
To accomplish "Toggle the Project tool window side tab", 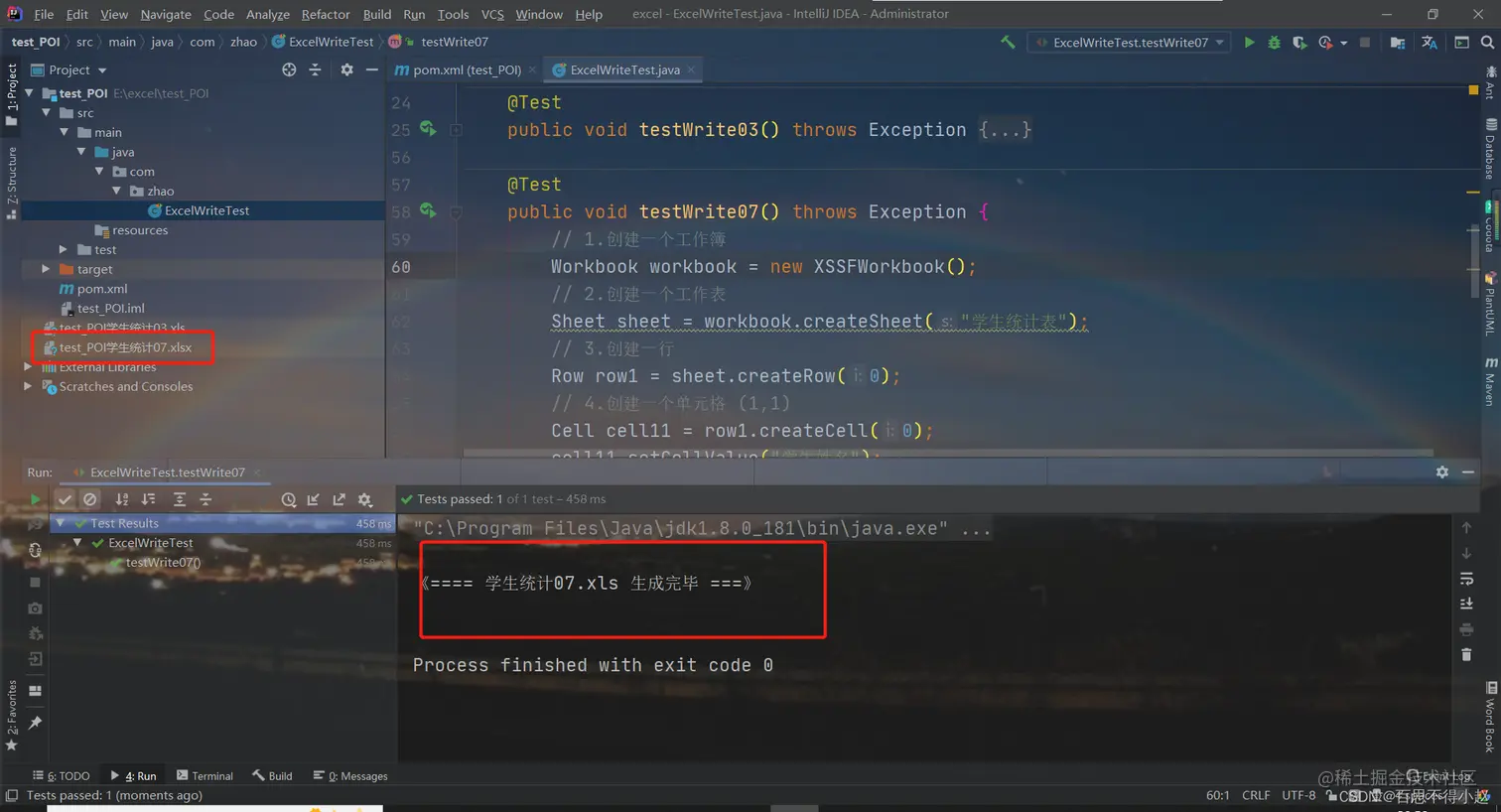I will [11, 94].
